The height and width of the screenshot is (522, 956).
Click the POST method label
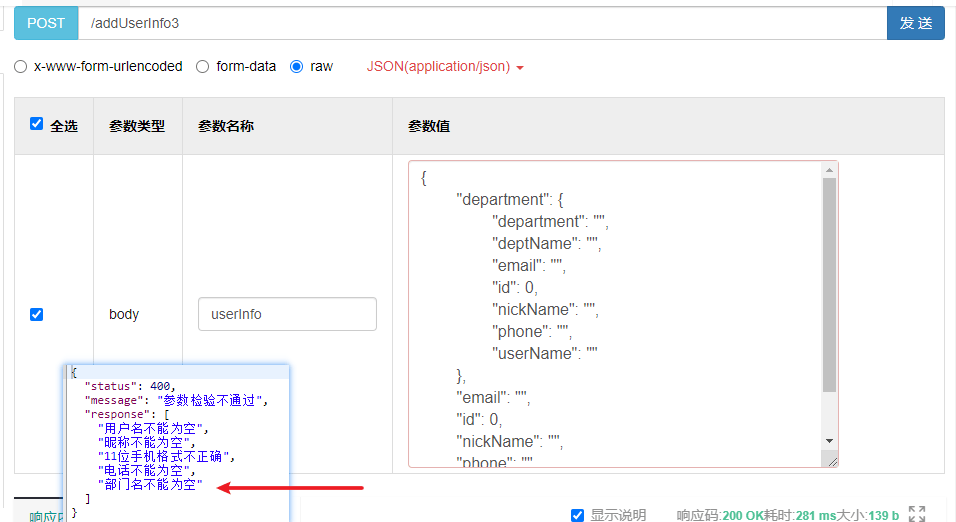pos(46,23)
